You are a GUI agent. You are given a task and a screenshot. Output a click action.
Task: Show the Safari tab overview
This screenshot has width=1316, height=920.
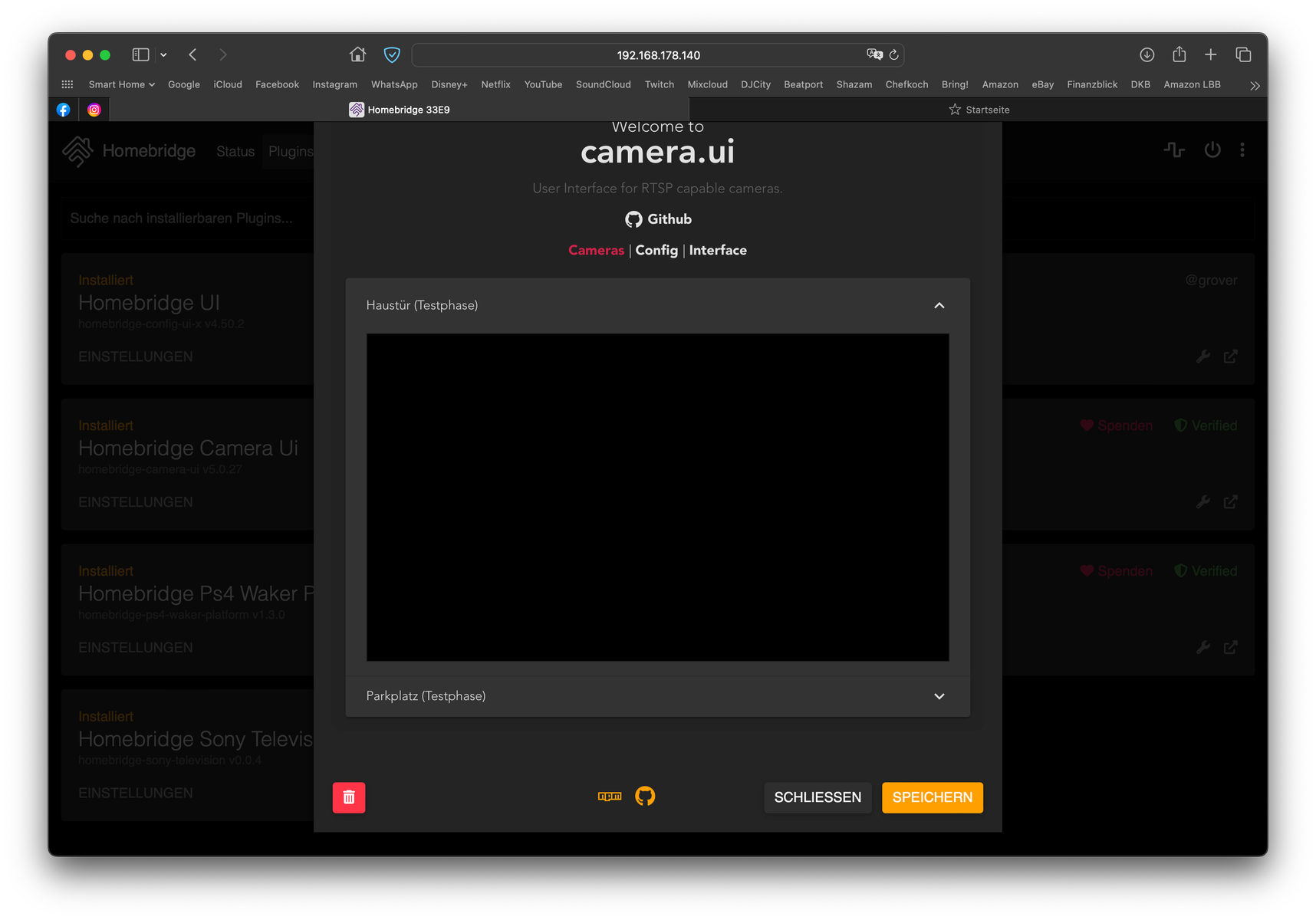click(x=1243, y=54)
